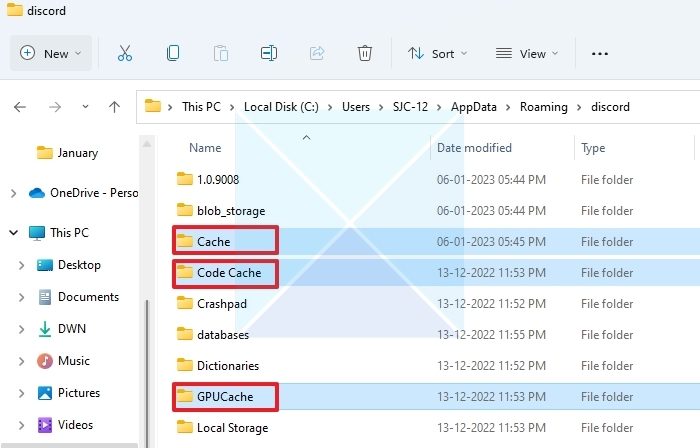This screenshot has width=700, height=448.
Task: Click Roaming in the breadcrumb path
Action: coord(544,107)
